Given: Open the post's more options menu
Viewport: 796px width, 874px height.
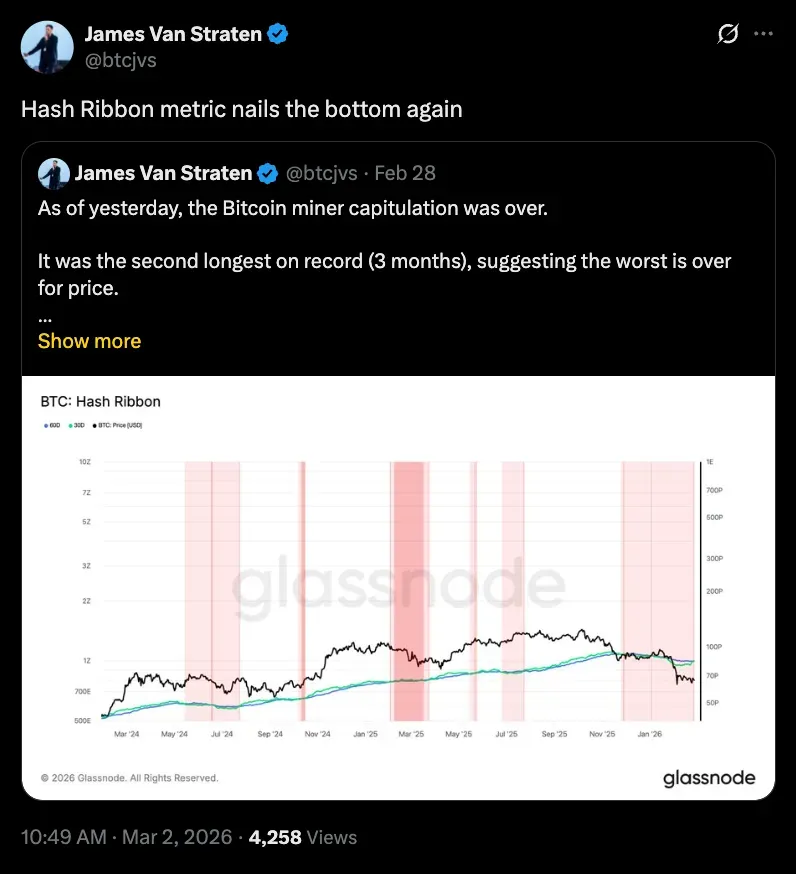Looking at the screenshot, I should tap(763, 34).
